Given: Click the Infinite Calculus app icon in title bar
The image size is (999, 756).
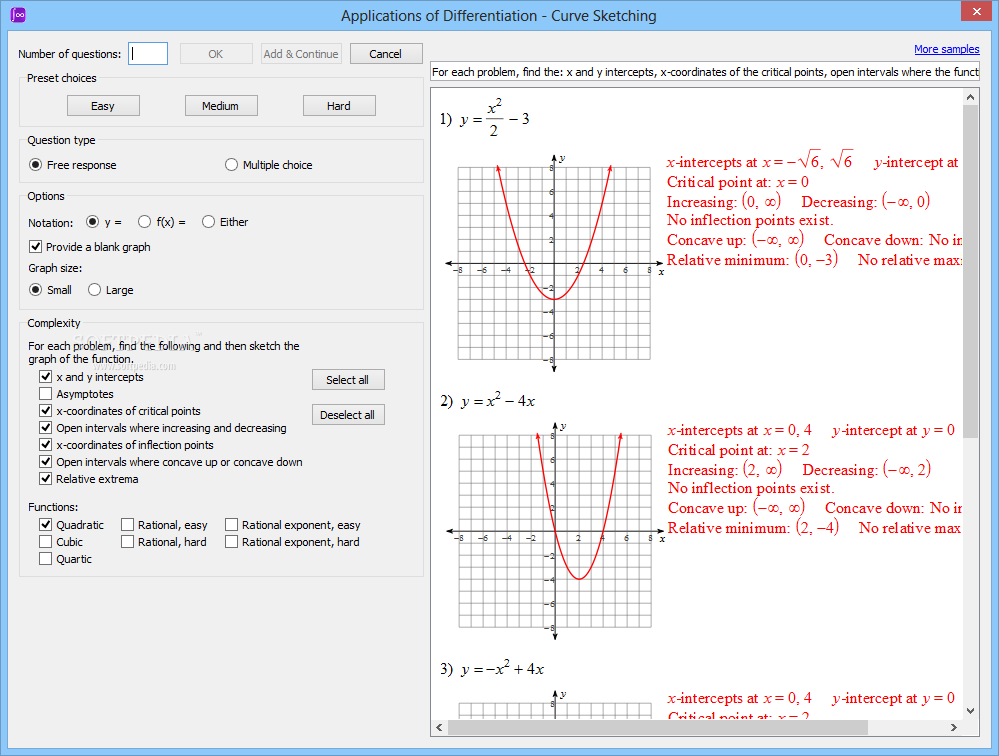Looking at the screenshot, I should coord(18,15).
